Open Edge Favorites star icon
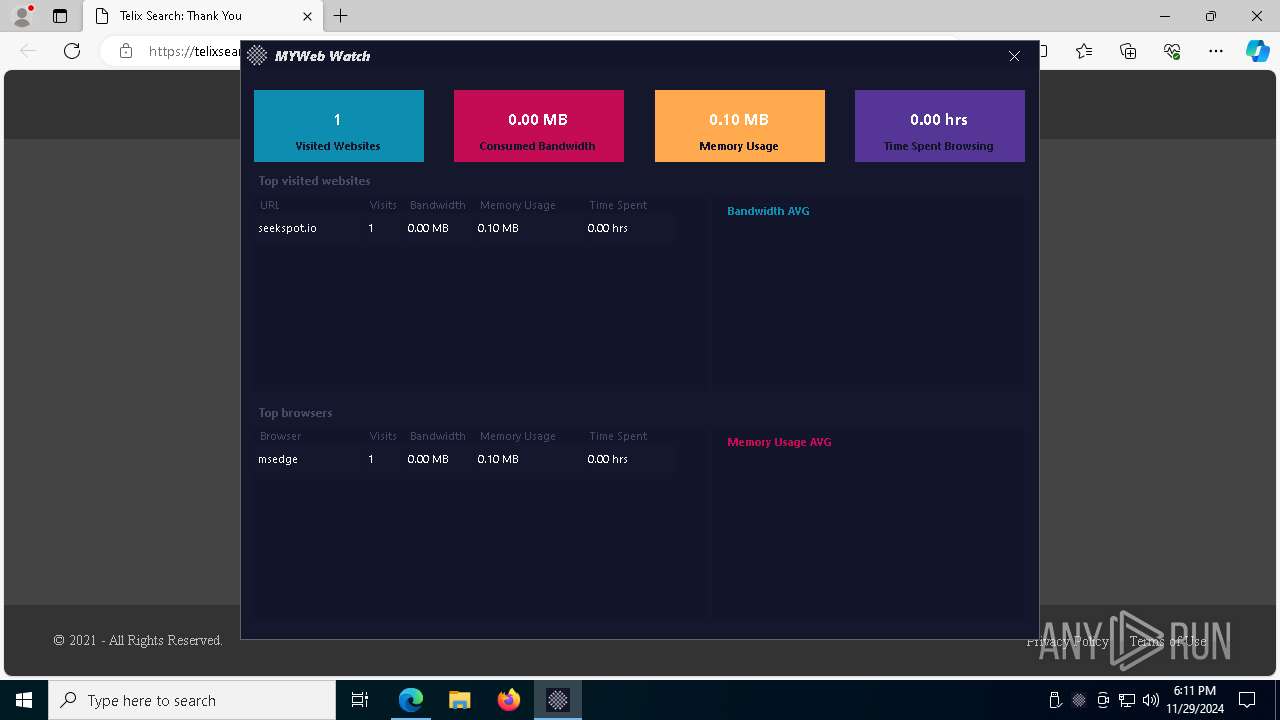1280x720 pixels. (1084, 51)
